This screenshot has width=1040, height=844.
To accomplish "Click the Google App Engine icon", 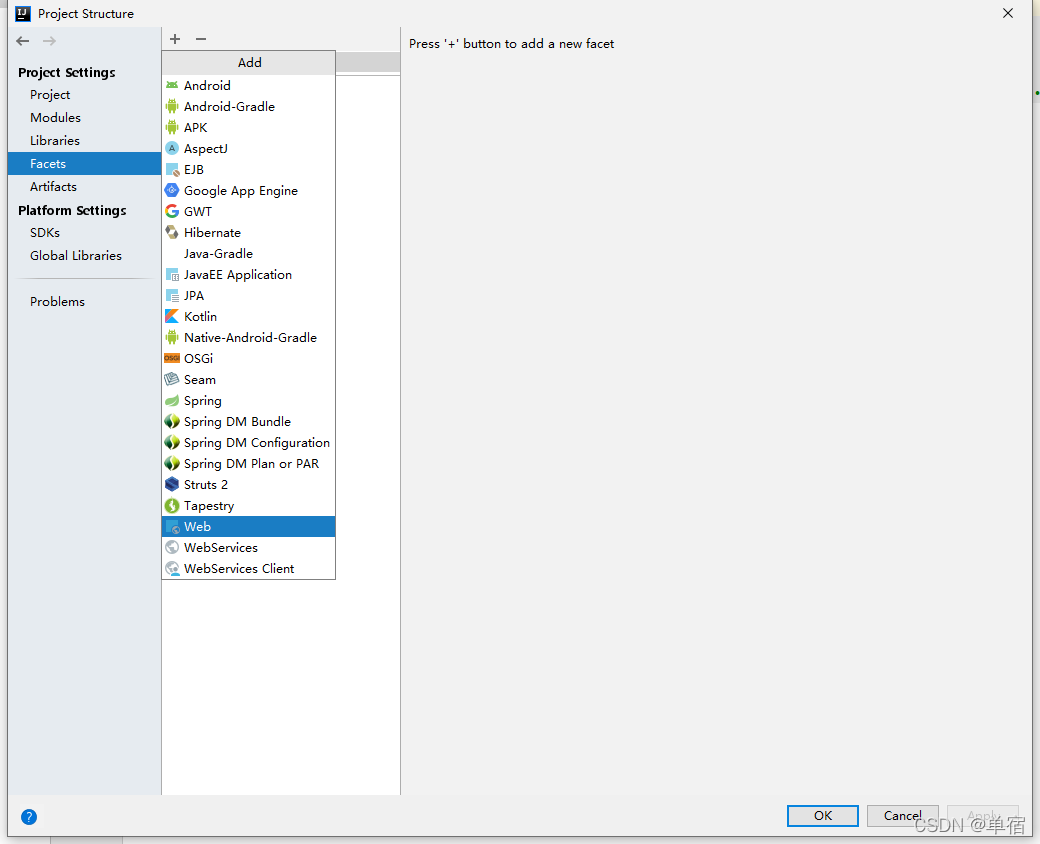I will coord(172,190).
